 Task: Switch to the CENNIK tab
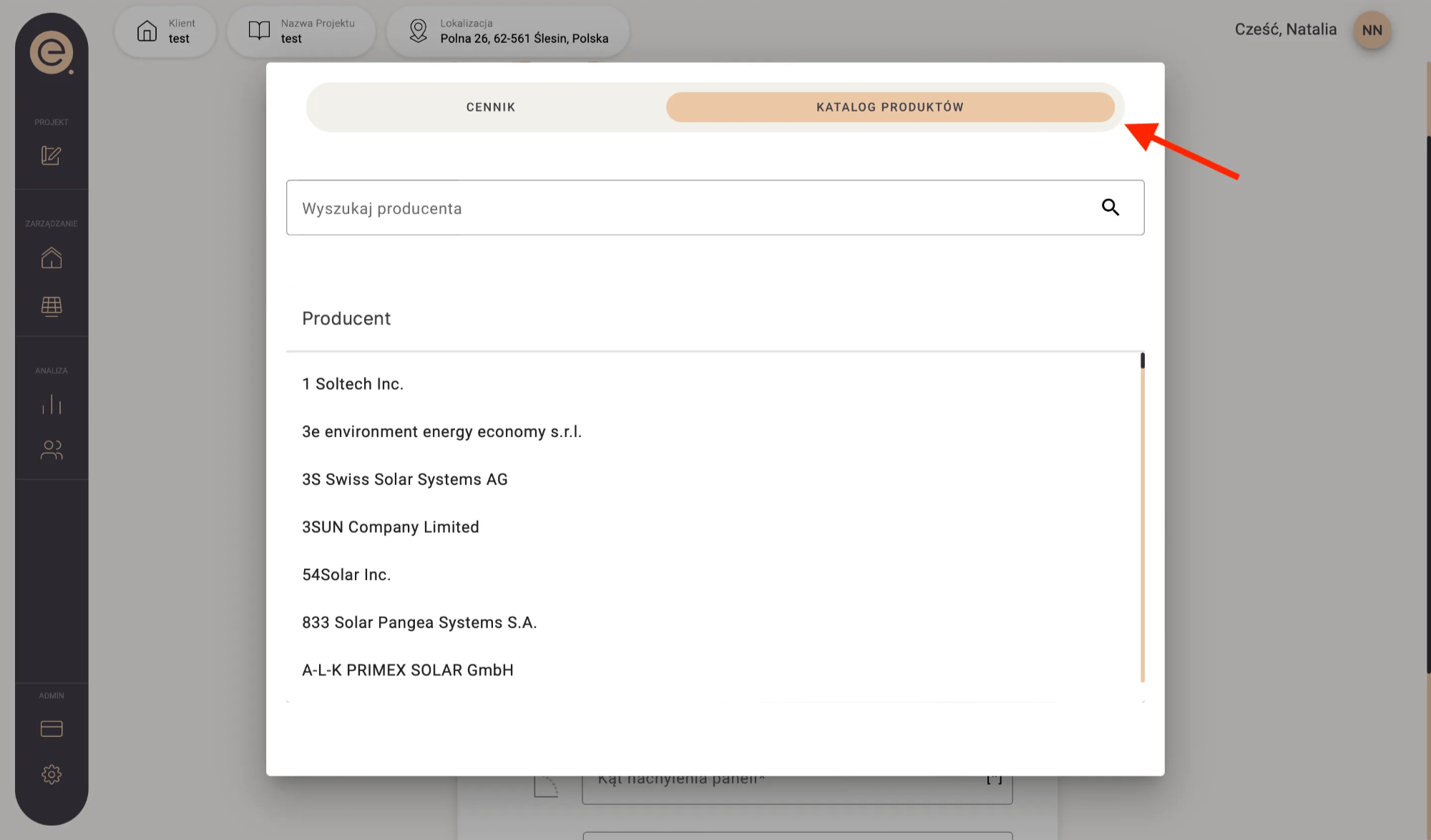pyautogui.click(x=490, y=107)
